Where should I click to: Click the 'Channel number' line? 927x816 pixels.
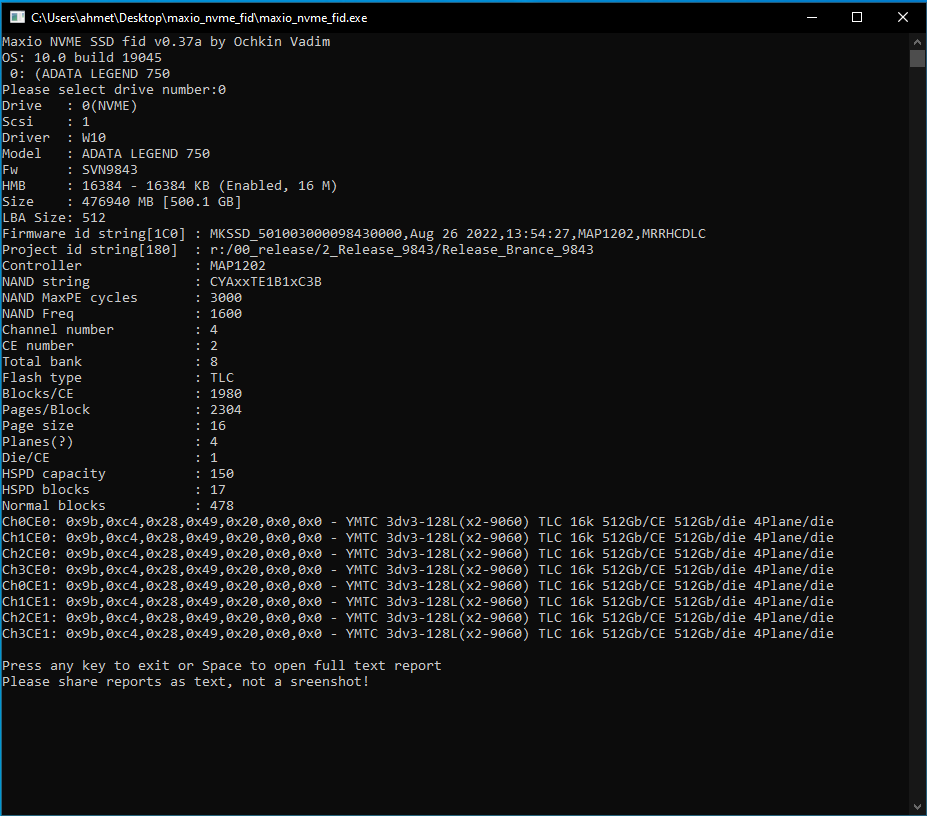pos(110,329)
